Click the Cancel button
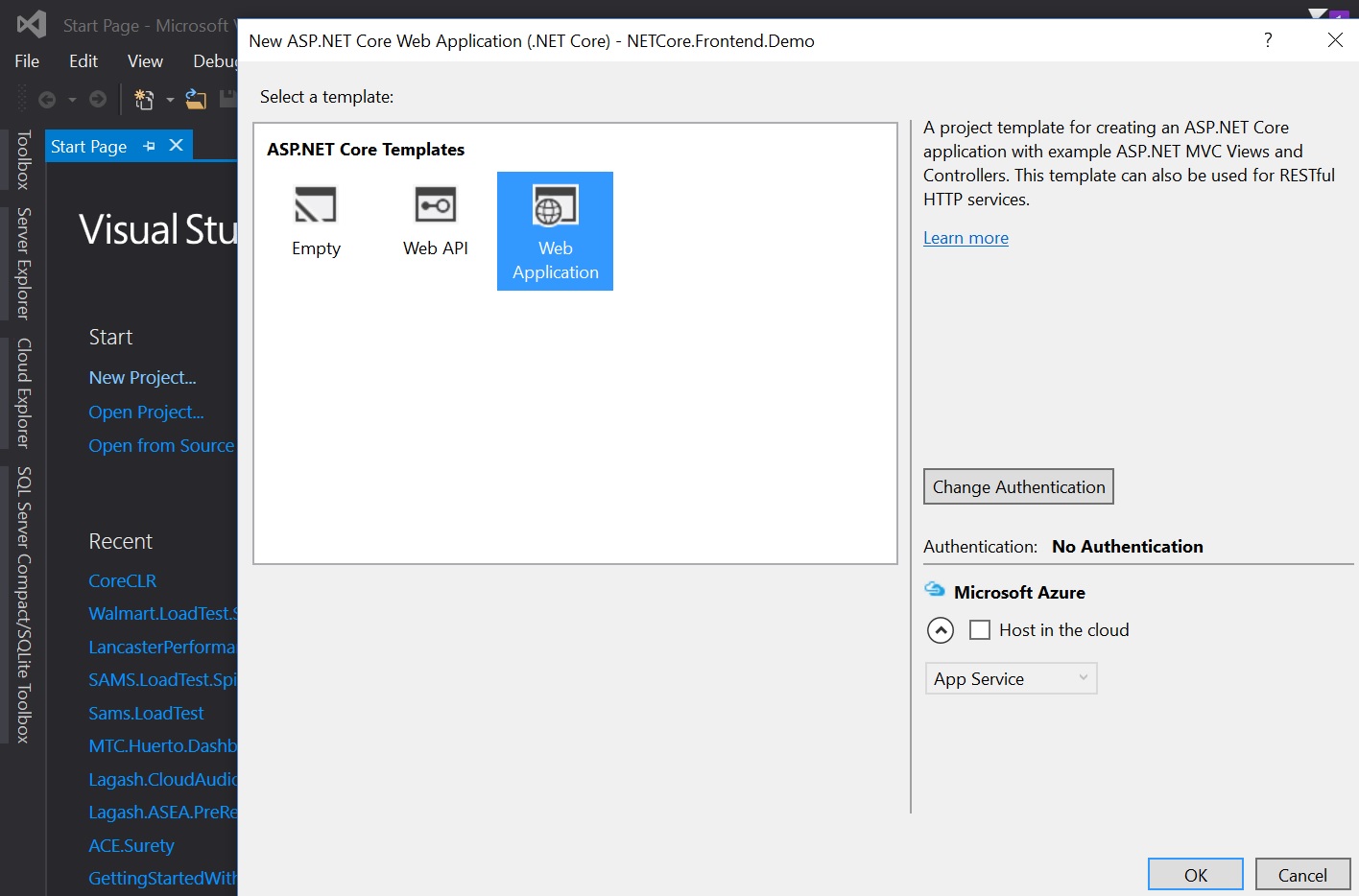This screenshot has width=1359, height=896. [1302, 874]
